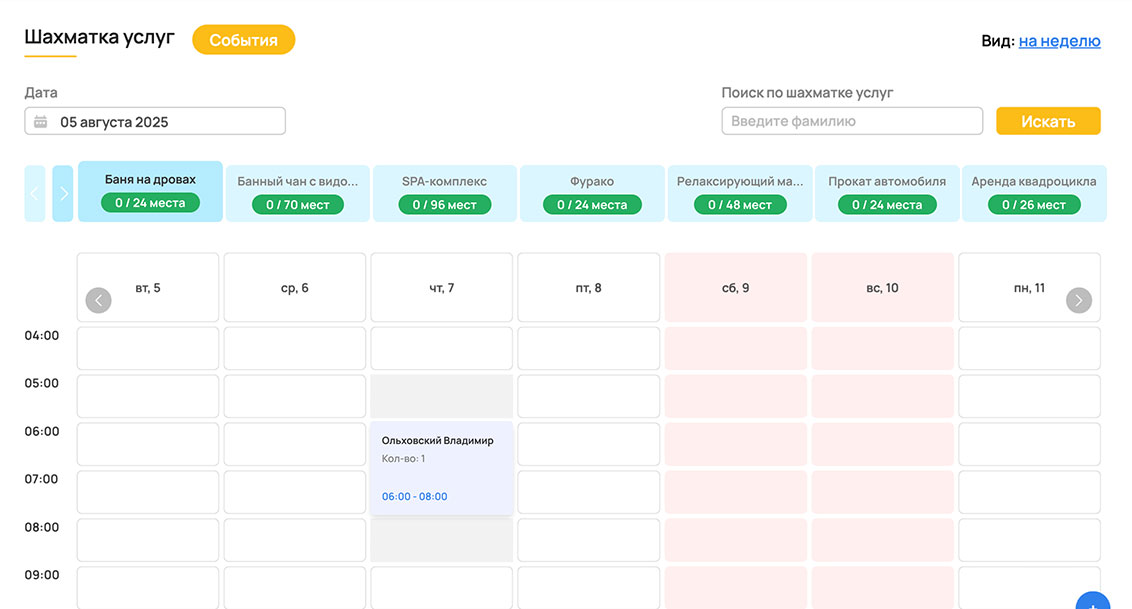
Task: Click the next services arrow
Action: (x=63, y=193)
